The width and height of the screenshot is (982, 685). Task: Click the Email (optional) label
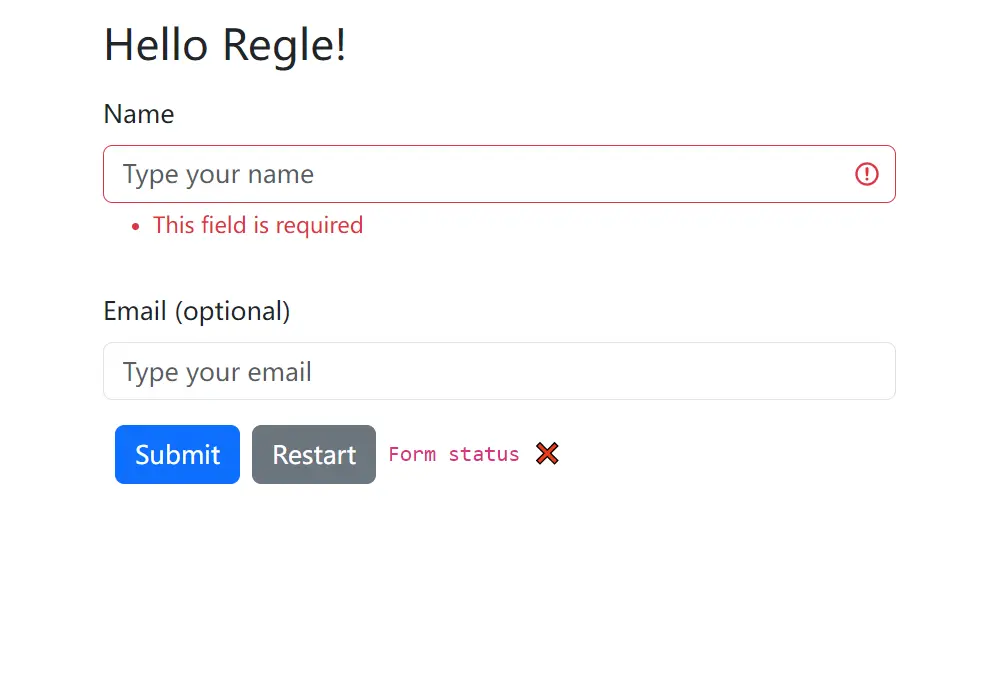(x=196, y=311)
